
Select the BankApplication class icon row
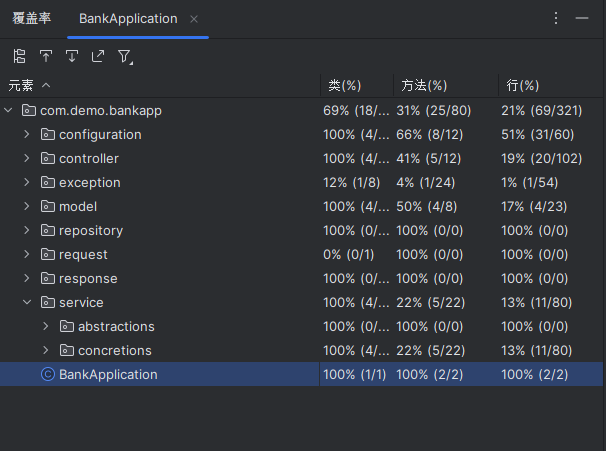301,374
